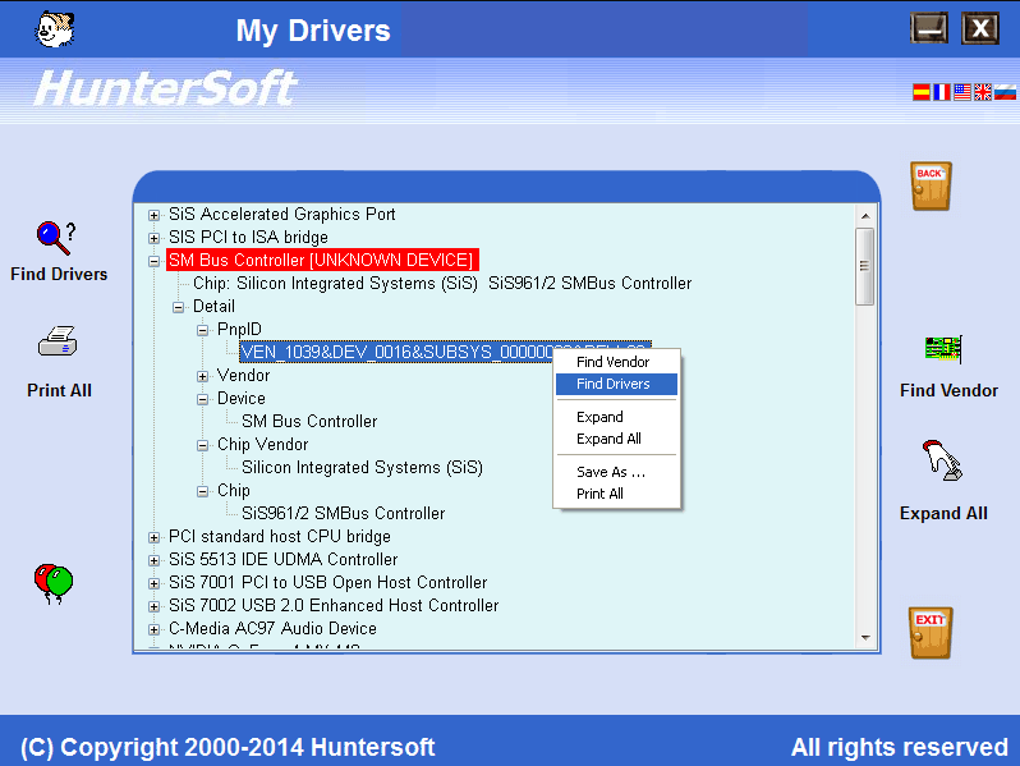The width and height of the screenshot is (1020, 766).
Task: Select the French flag language
Action: pos(941,92)
